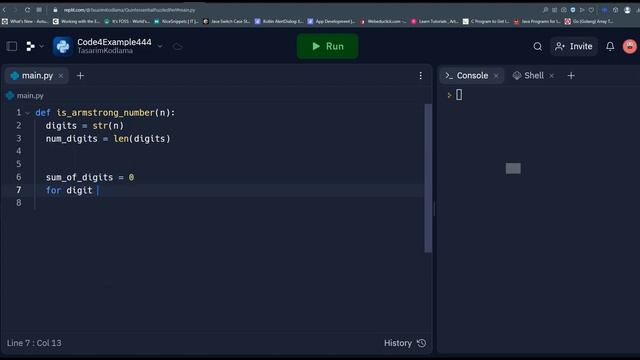Click the Line 7 : Col 13 status

pos(34,343)
